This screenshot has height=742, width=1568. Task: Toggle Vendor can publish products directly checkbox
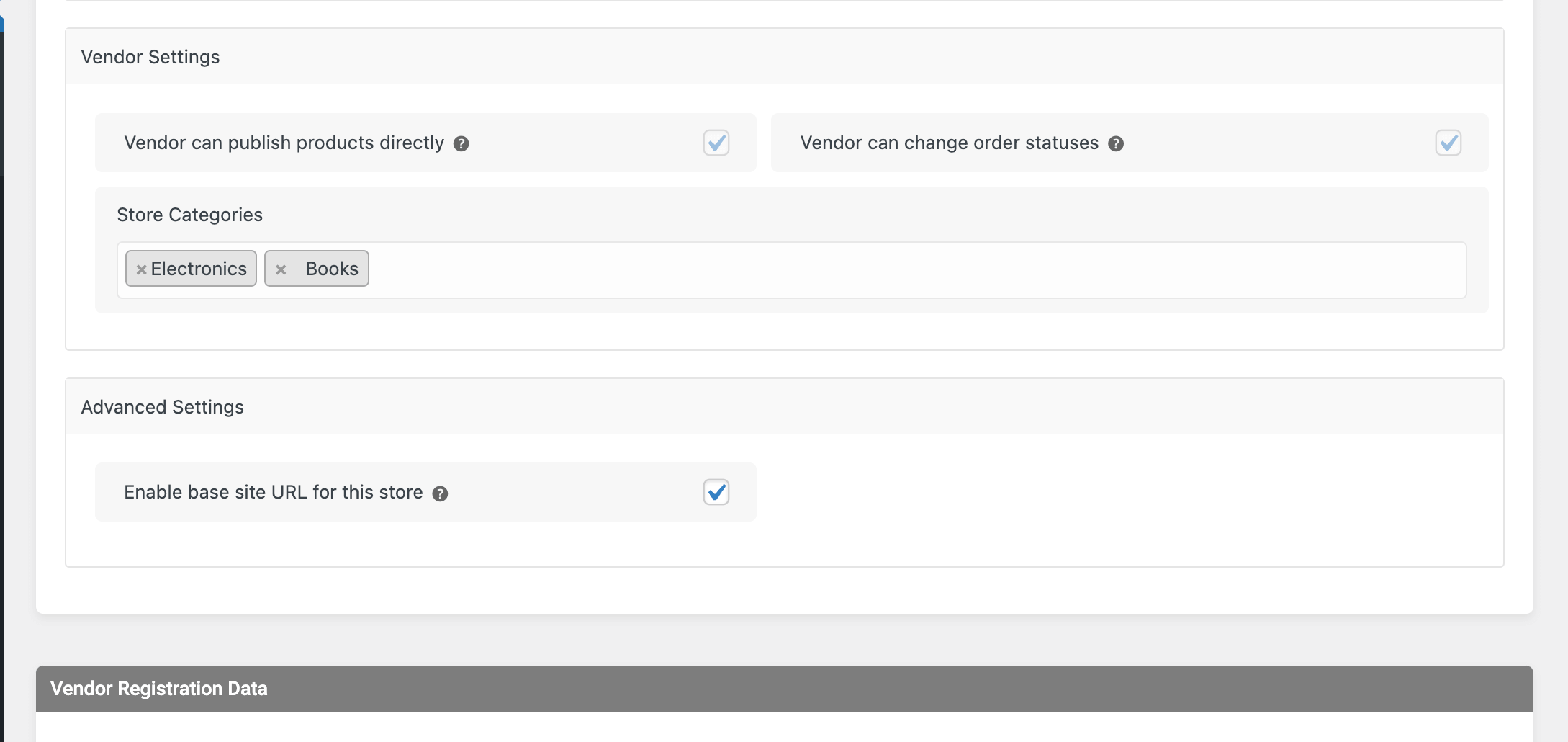click(x=716, y=143)
